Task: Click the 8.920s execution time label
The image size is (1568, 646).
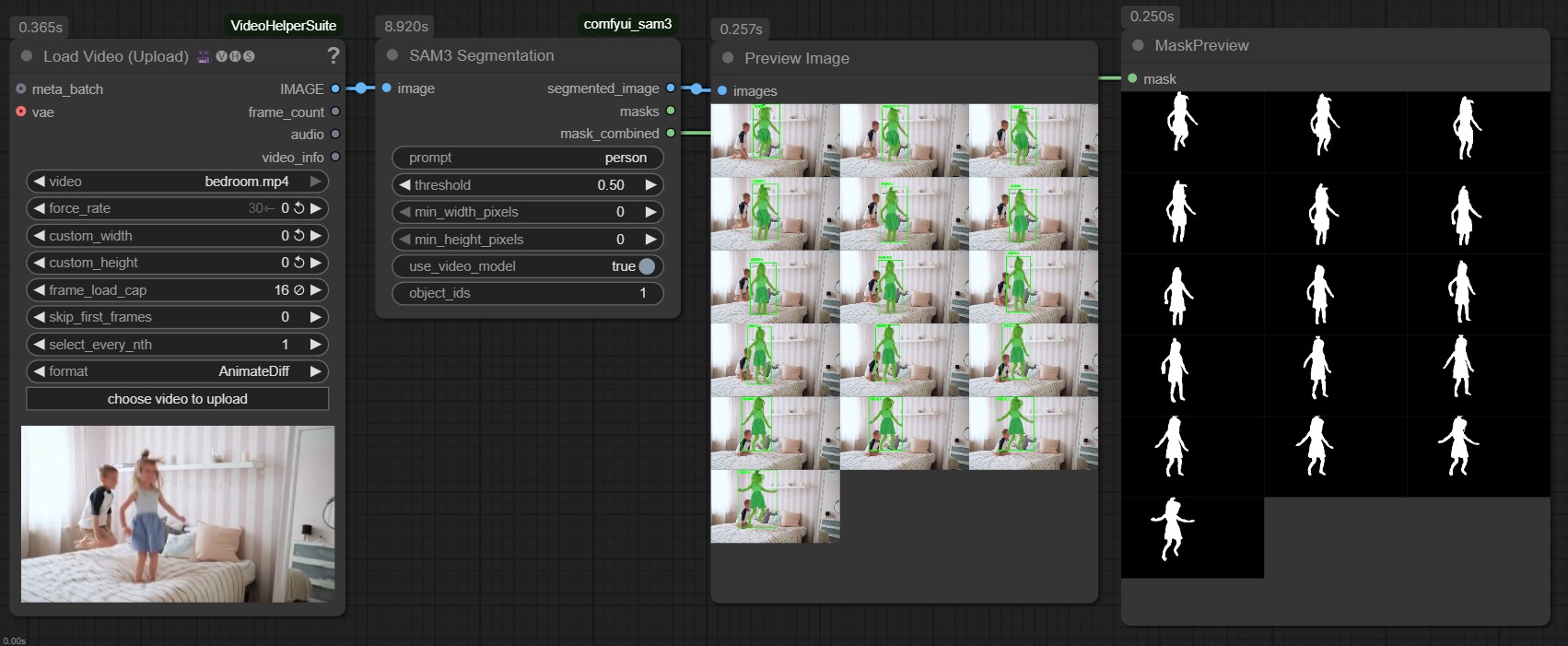Action: (x=406, y=27)
